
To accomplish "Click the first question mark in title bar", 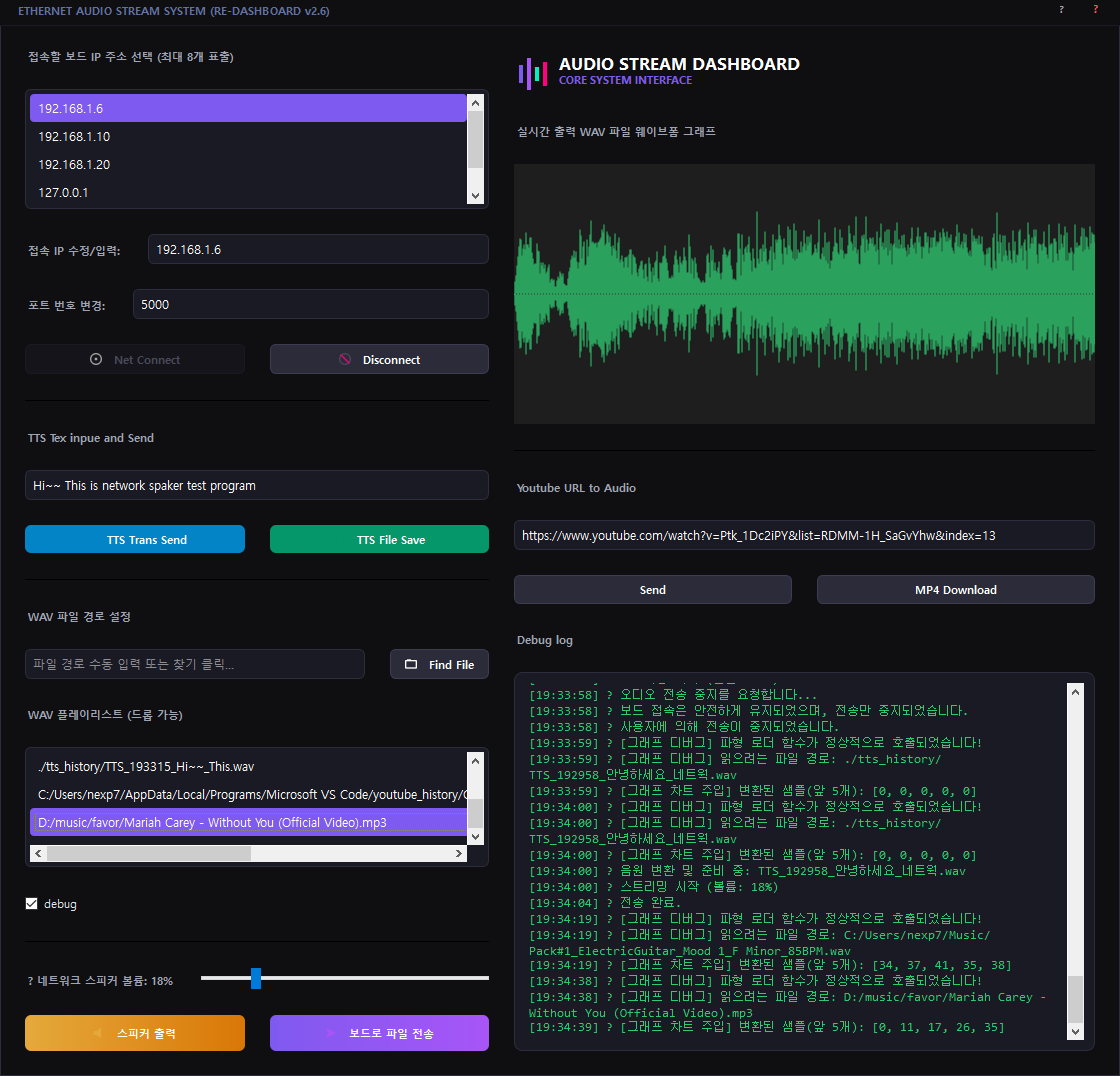I will (x=1061, y=10).
